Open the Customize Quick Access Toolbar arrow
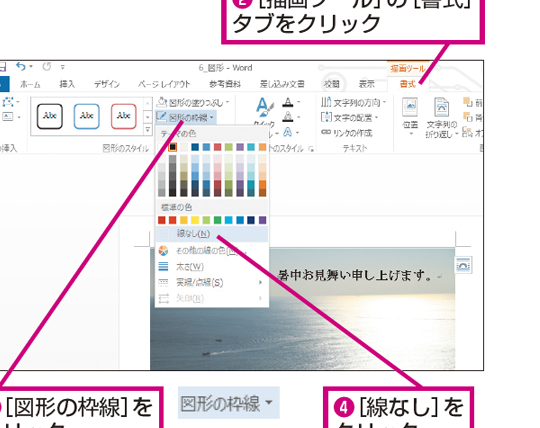 pyautogui.click(x=62, y=67)
